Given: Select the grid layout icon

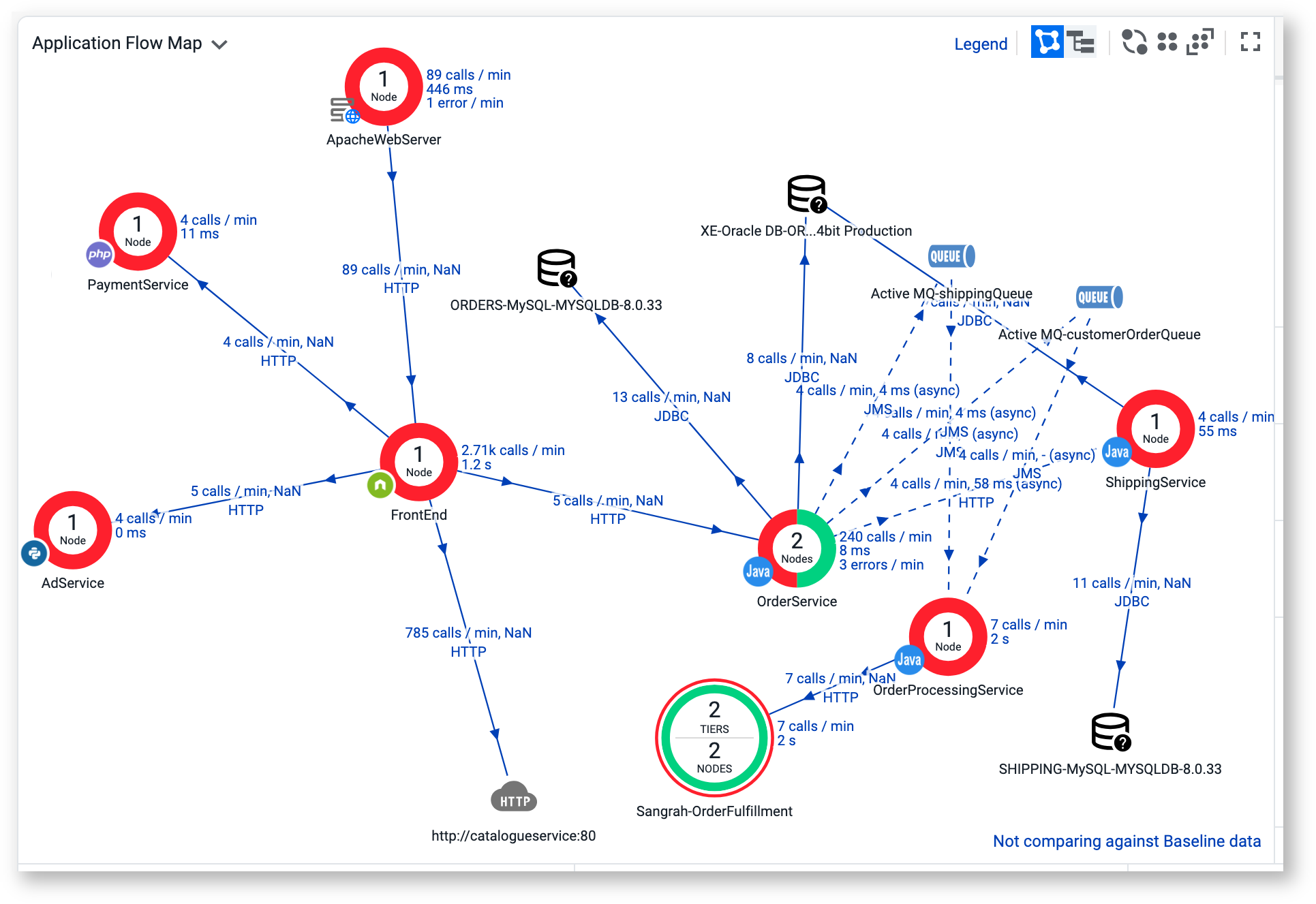Looking at the screenshot, I should pos(1167,42).
